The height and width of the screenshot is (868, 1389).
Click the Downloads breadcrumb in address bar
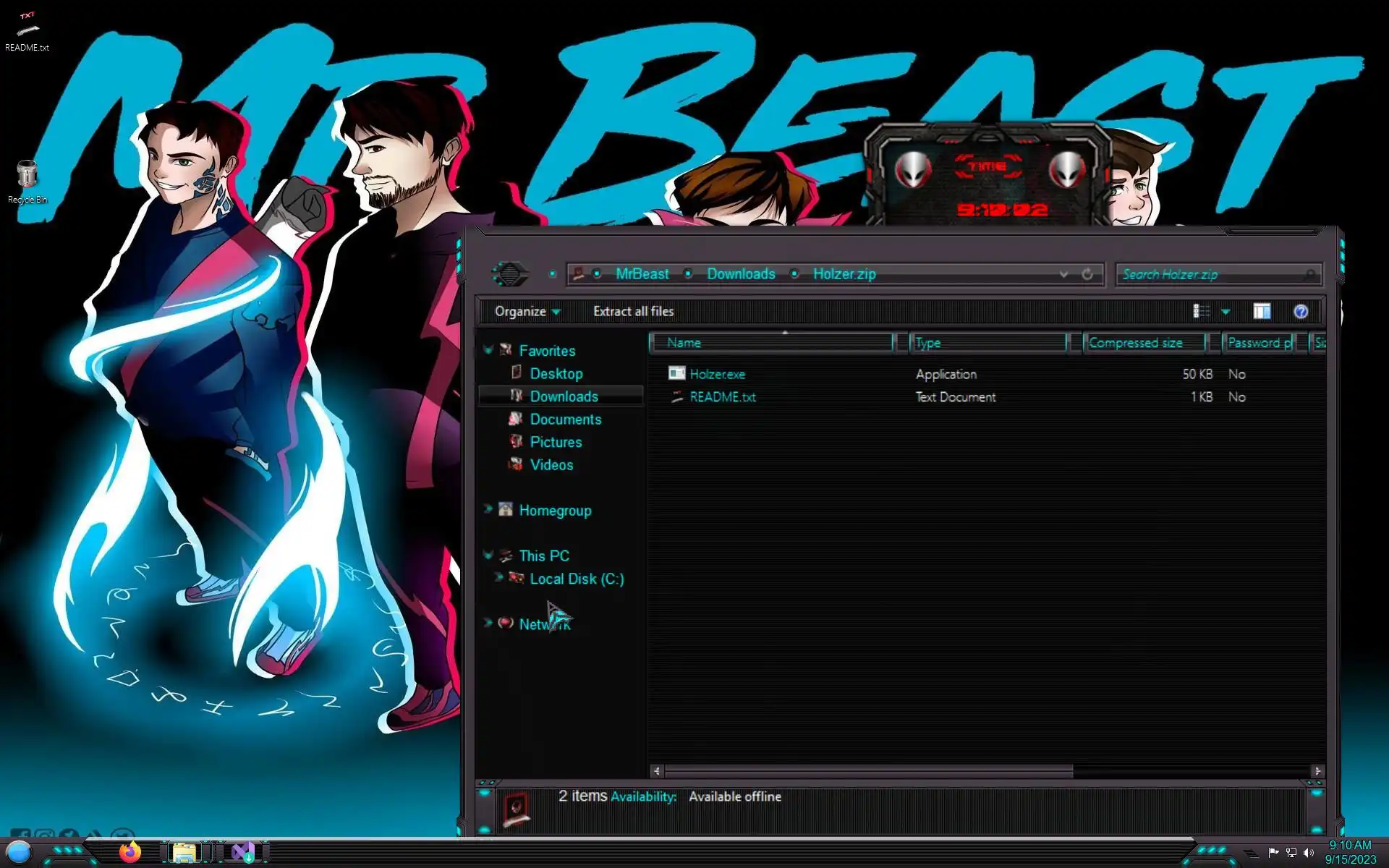[741, 274]
